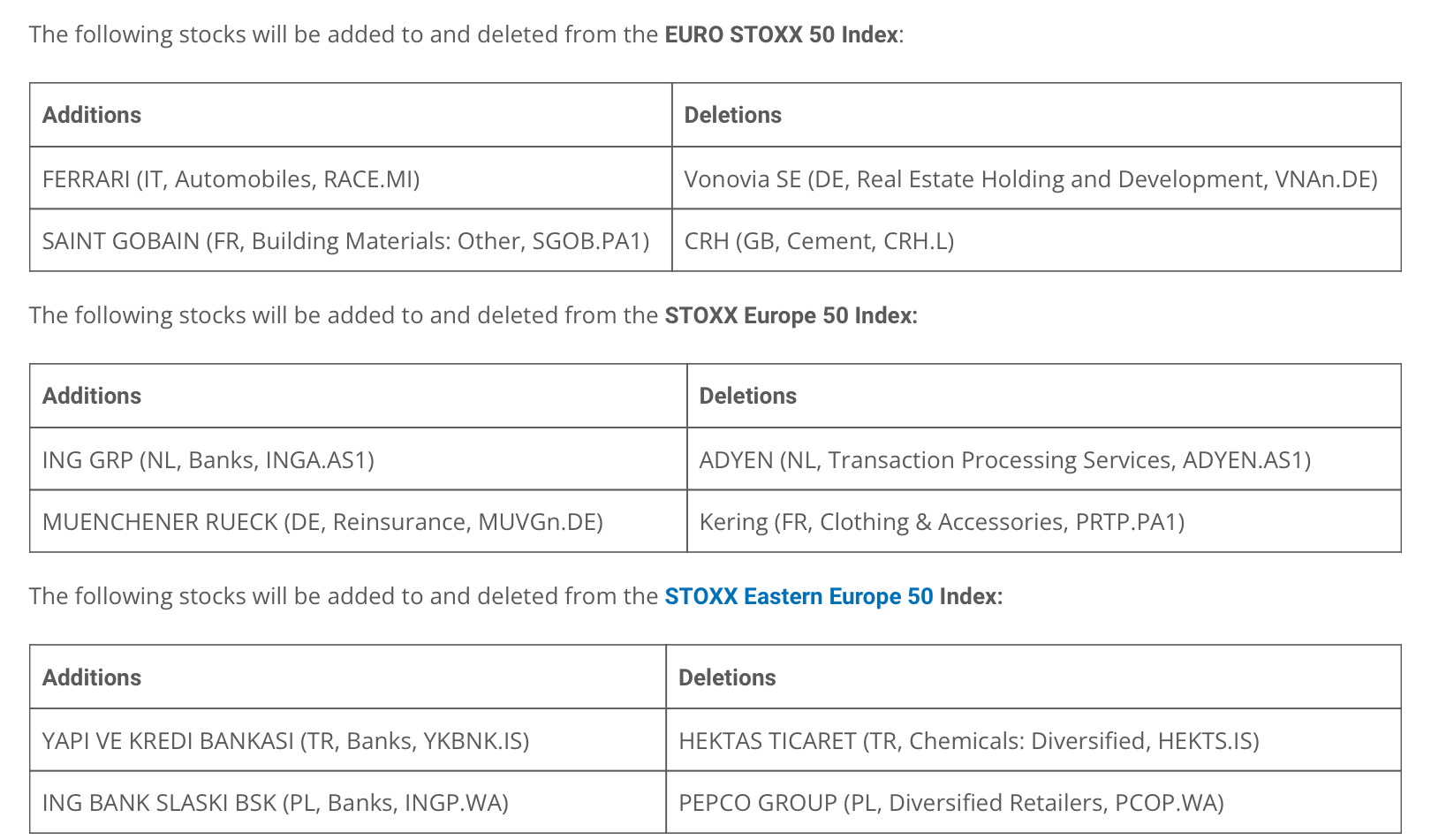Open the STOXX Eastern Europe 50 link
The width and height of the screenshot is (1431, 840).
799,596
